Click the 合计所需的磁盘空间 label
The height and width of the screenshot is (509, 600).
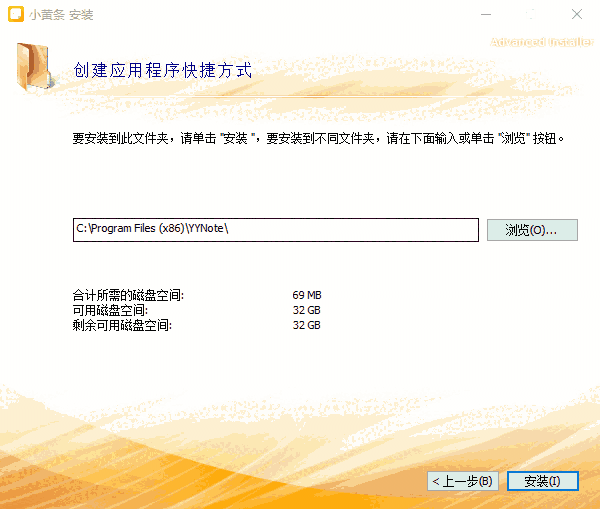click(128, 295)
